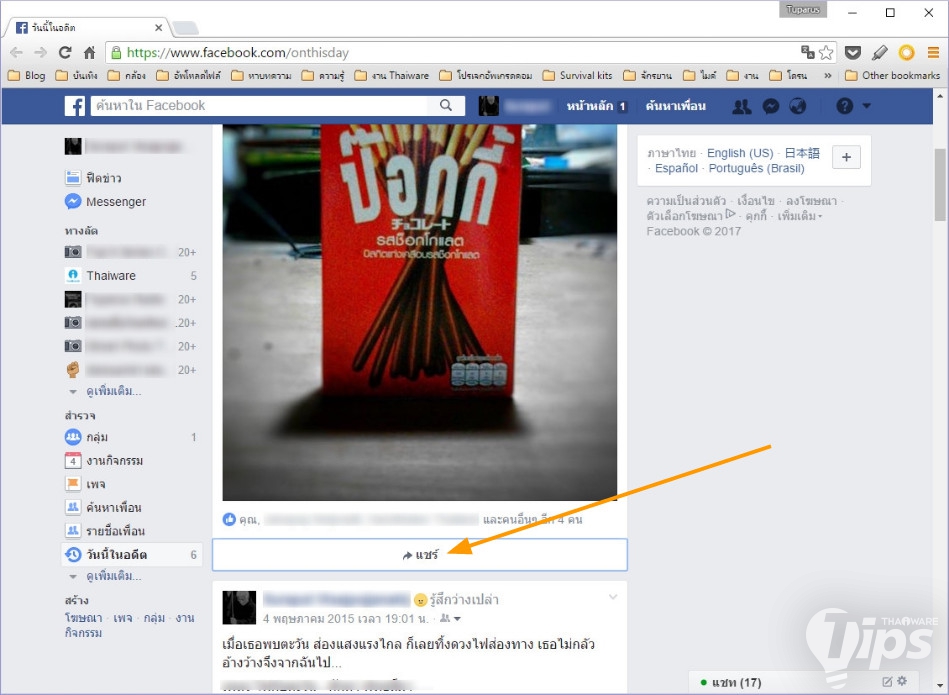Show more bookmarks chevron

coord(827,76)
